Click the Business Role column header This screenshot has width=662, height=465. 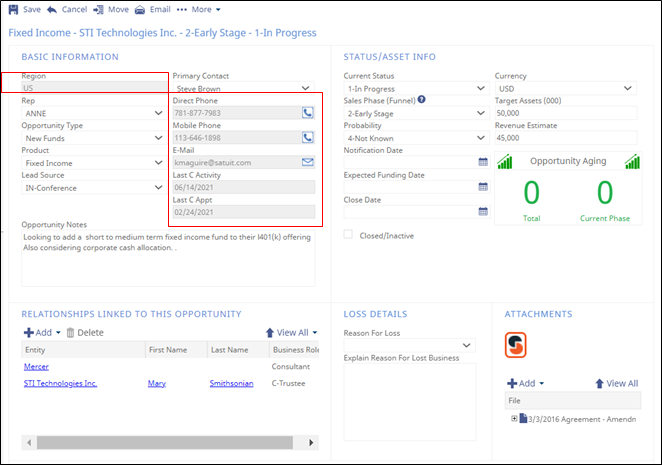[294, 350]
